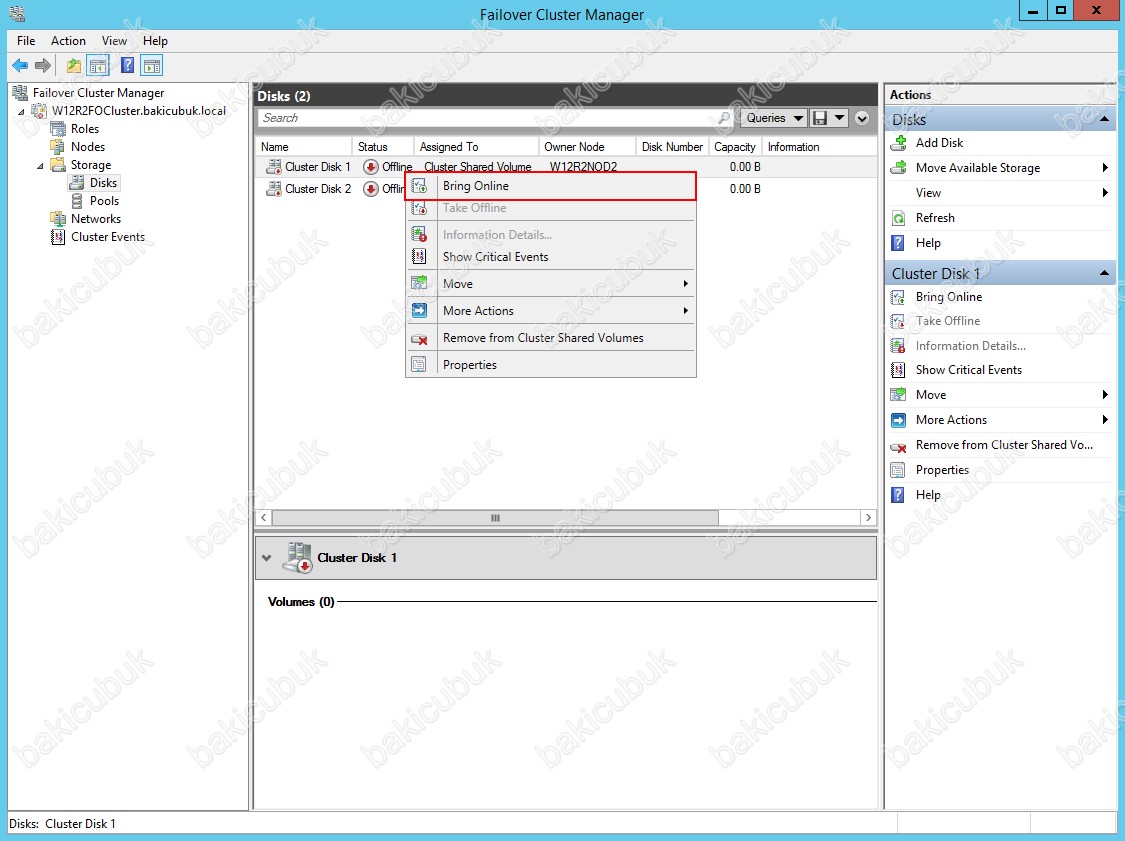This screenshot has width=1125, height=841.
Task: Click the search magnifier icon in Disks
Action: pos(724,118)
